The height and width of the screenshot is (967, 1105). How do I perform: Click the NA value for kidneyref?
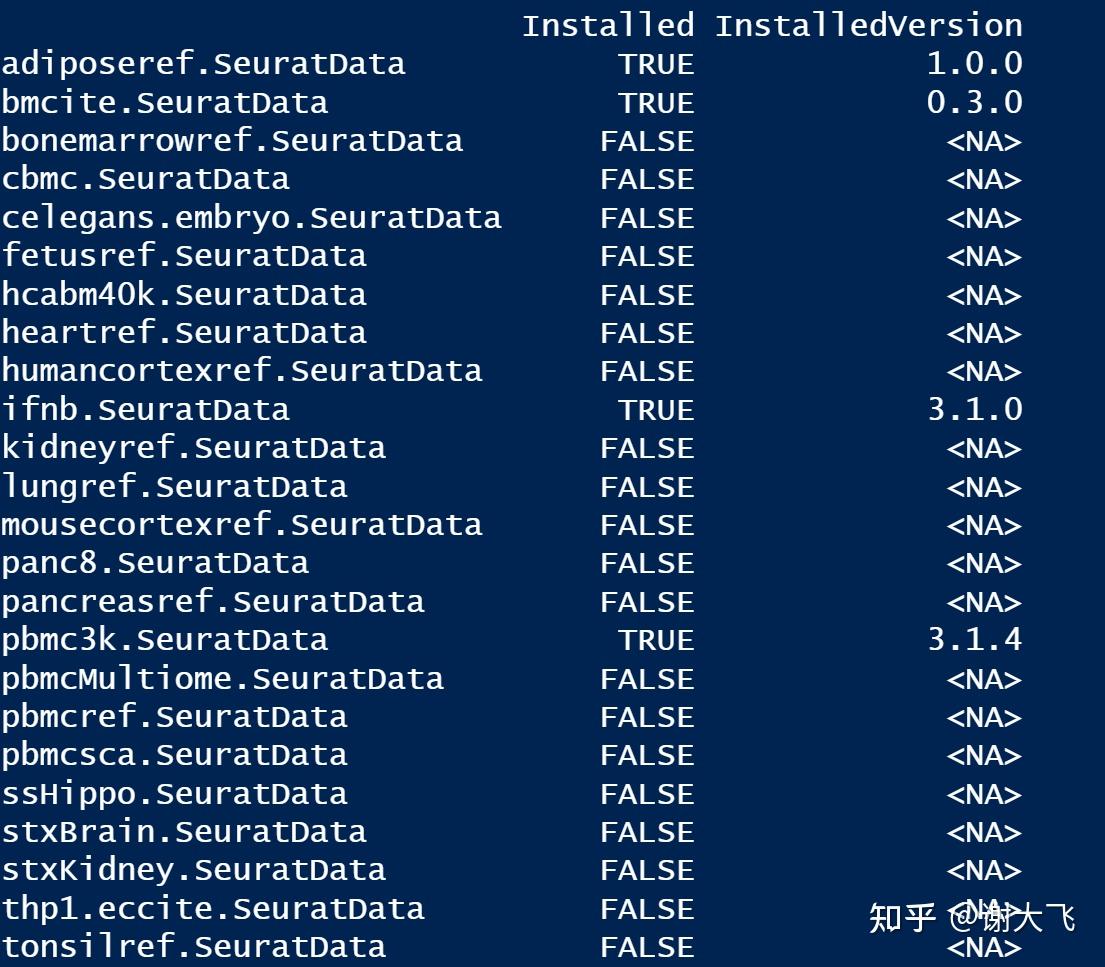coord(984,448)
